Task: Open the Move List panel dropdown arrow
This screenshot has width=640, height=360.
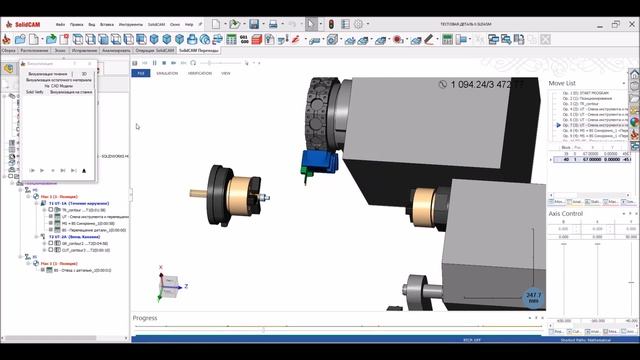Action: (623, 83)
